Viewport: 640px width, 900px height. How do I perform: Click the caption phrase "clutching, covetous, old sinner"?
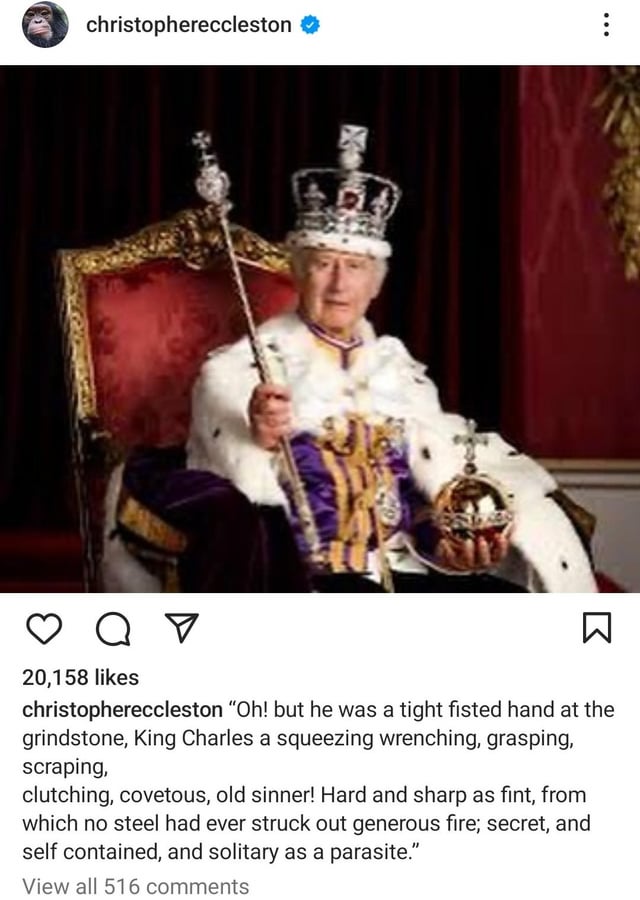coord(168,796)
